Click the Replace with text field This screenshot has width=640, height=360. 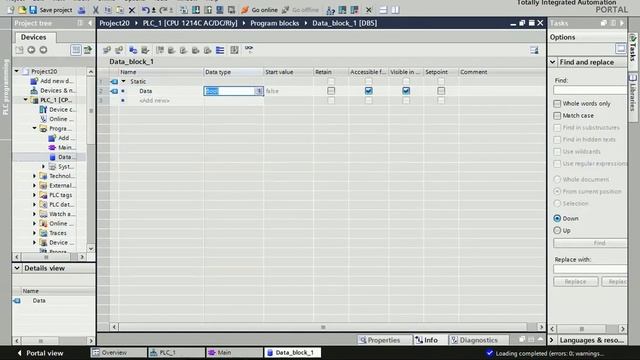point(590,269)
